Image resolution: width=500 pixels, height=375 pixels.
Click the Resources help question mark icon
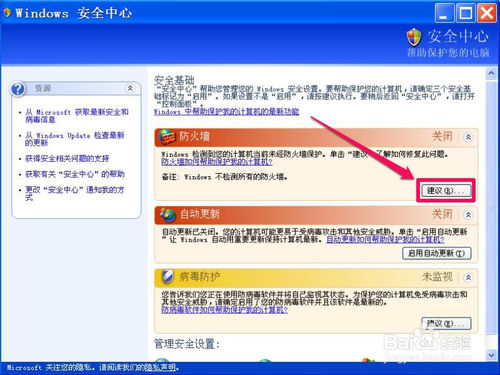point(18,89)
